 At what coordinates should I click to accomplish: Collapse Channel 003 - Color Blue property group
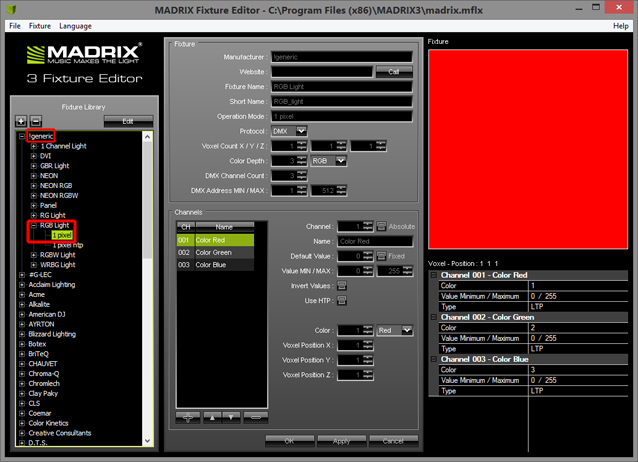tap(434, 359)
